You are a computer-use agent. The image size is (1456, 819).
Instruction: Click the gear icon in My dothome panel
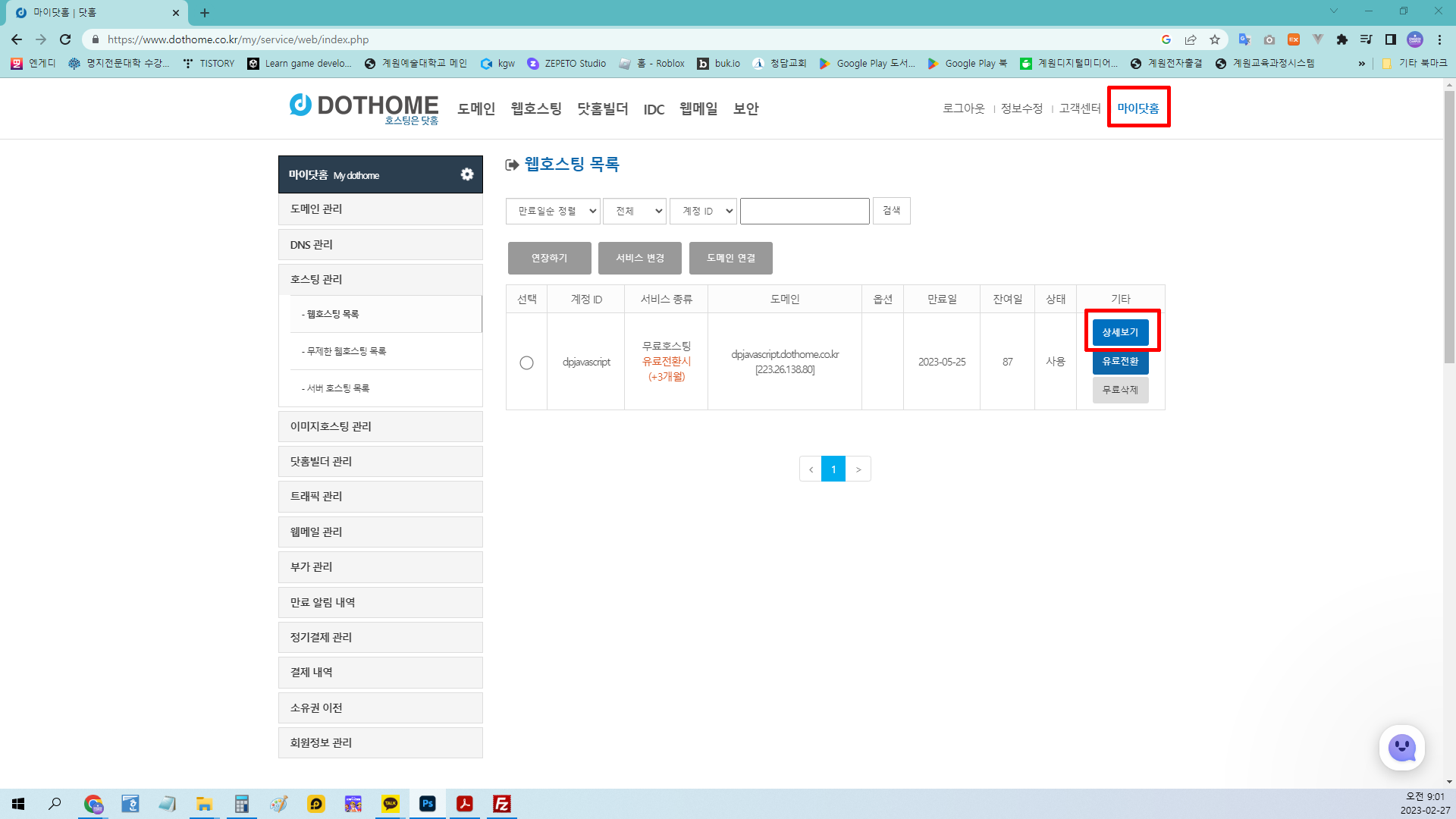467,174
